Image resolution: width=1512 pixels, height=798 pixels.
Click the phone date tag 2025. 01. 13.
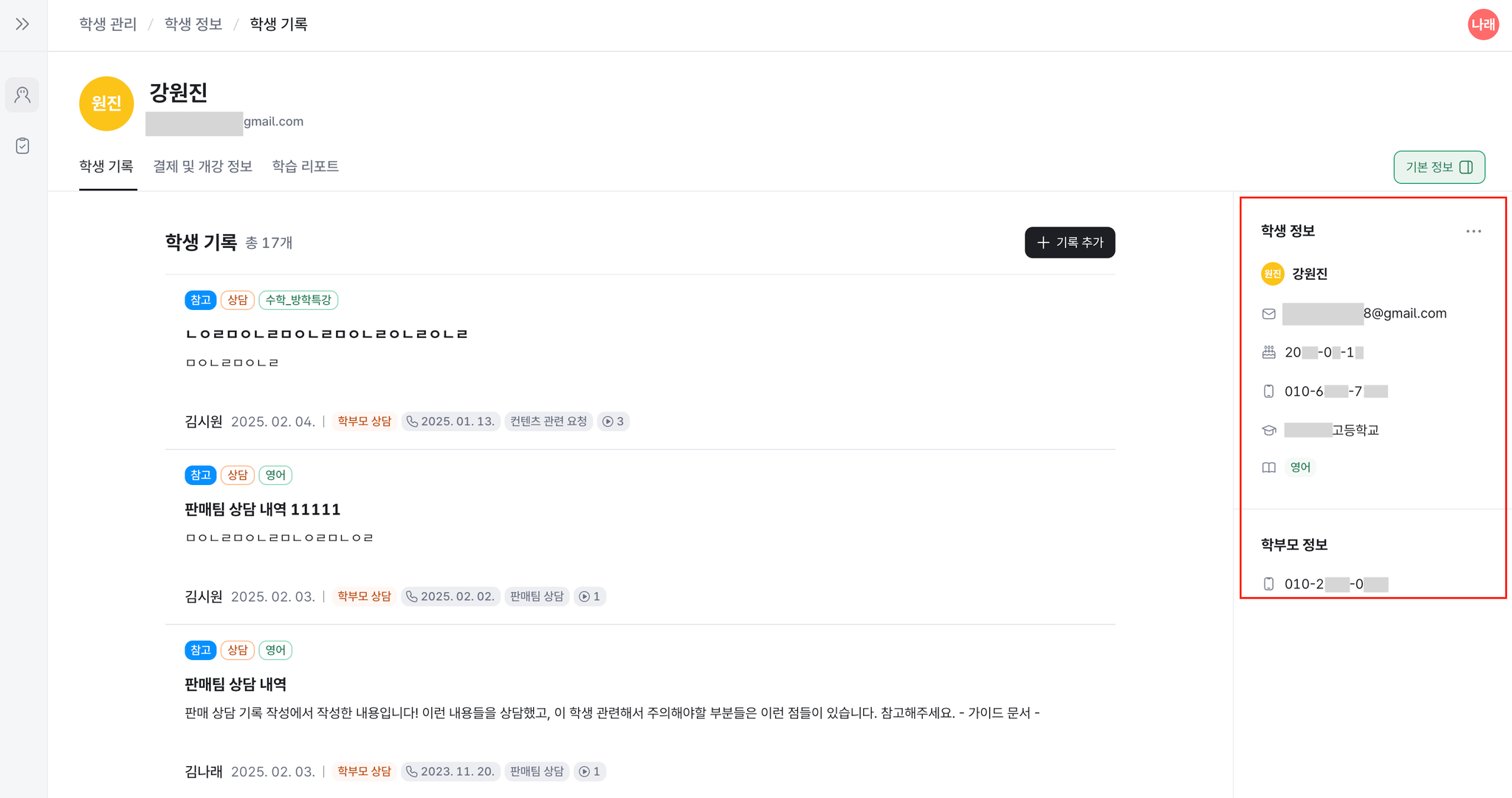coord(451,422)
